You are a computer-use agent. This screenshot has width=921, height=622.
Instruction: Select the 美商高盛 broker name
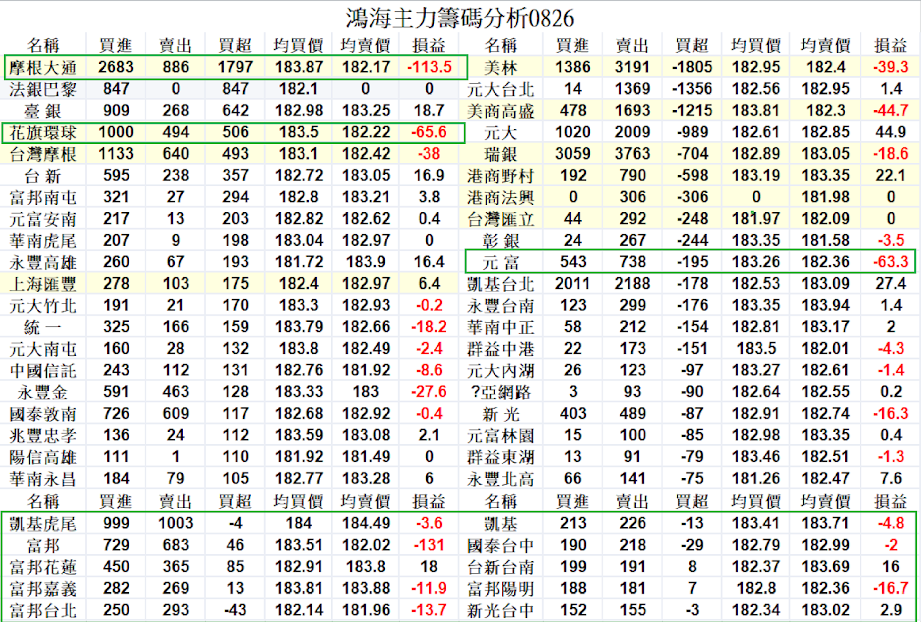[x=500, y=111]
